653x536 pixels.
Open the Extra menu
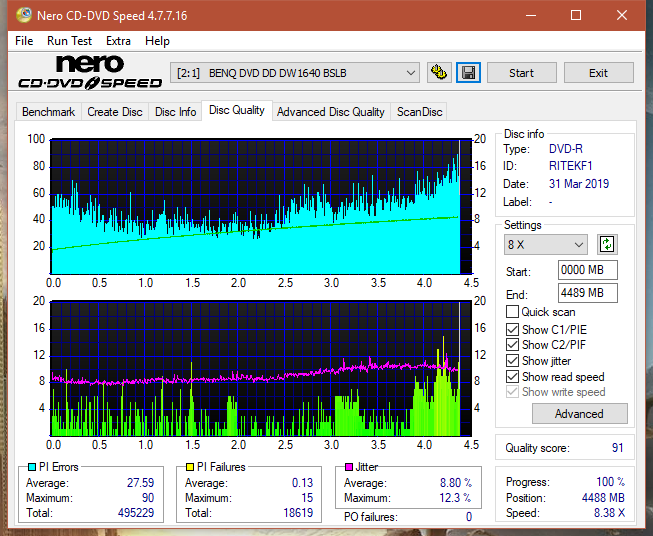click(x=118, y=41)
